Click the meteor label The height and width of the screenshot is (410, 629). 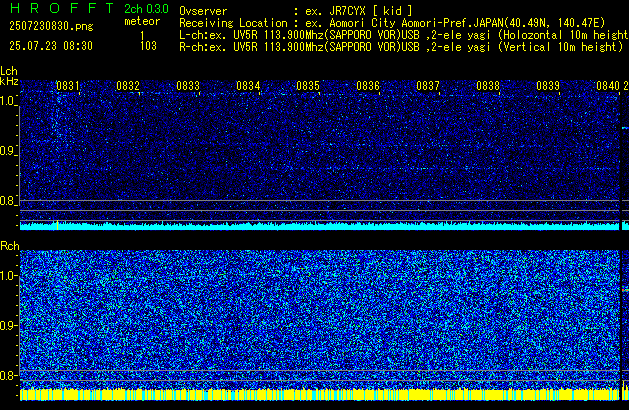(x=142, y=21)
